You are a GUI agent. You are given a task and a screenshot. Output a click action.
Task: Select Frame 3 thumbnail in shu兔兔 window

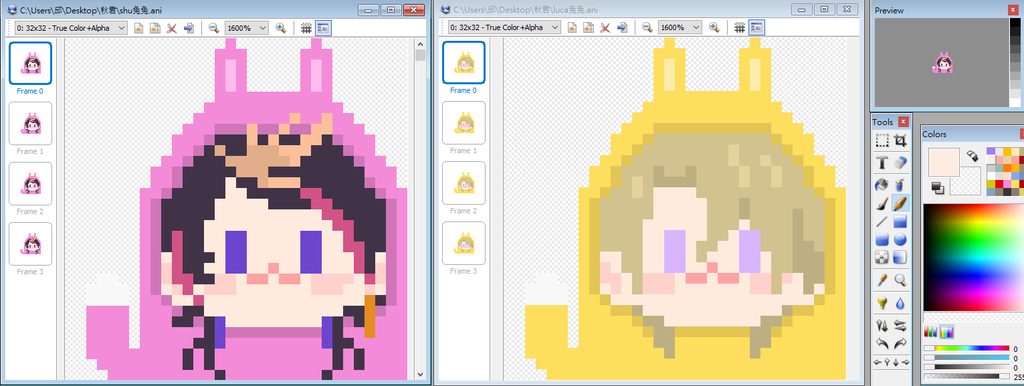[30, 244]
